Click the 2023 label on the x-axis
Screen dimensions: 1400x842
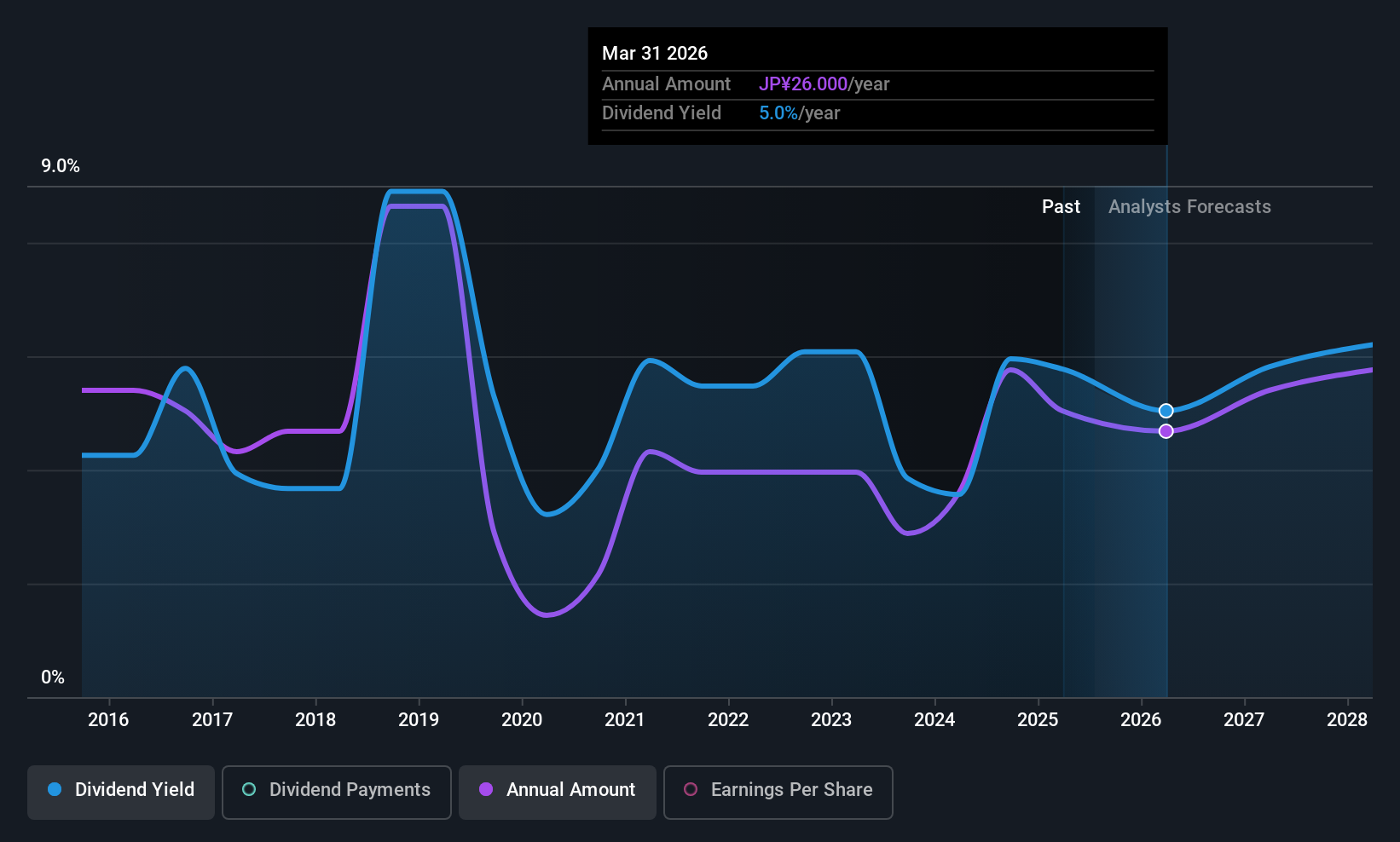pos(831,720)
